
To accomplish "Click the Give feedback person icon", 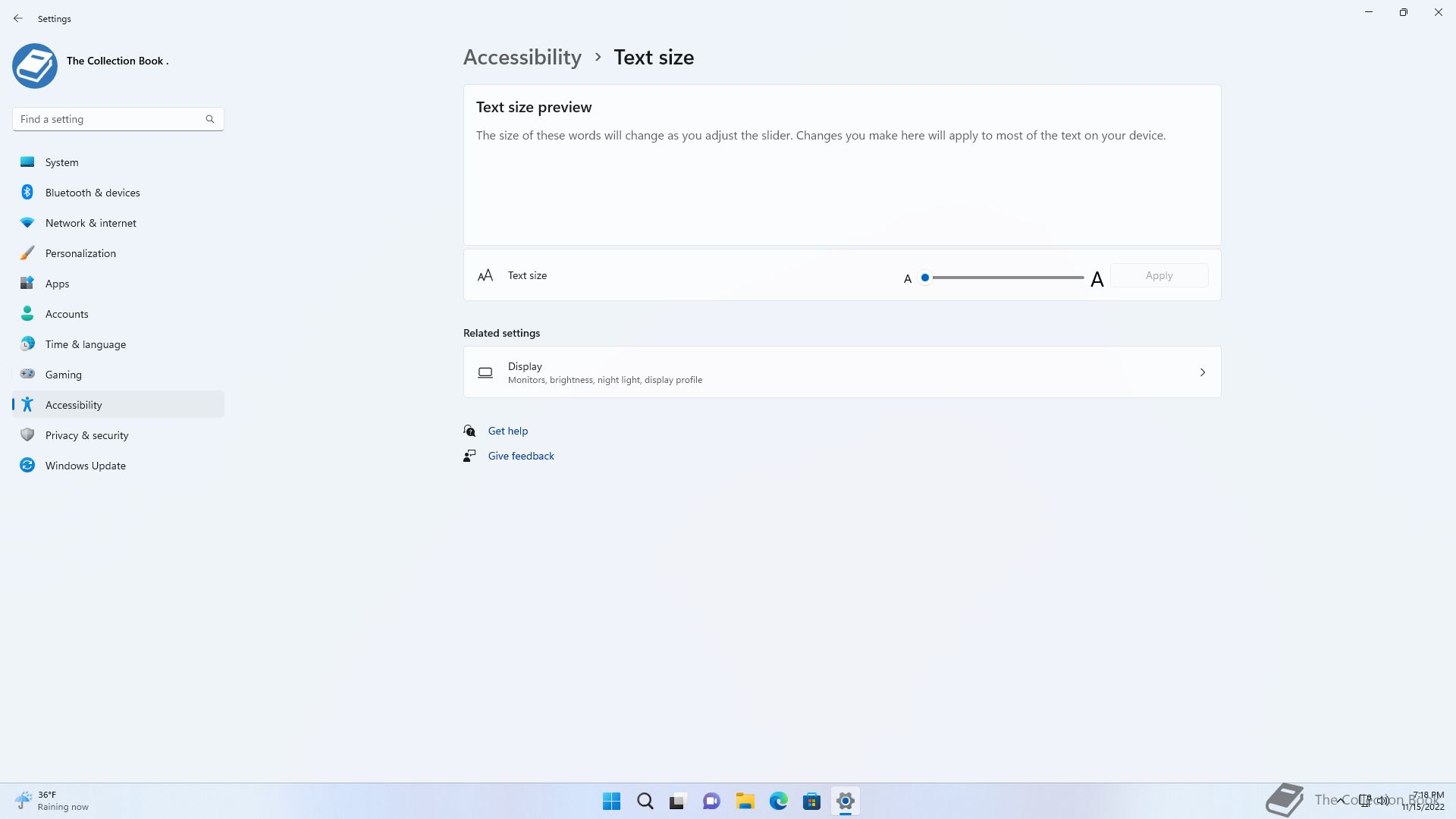I will pos(469,456).
